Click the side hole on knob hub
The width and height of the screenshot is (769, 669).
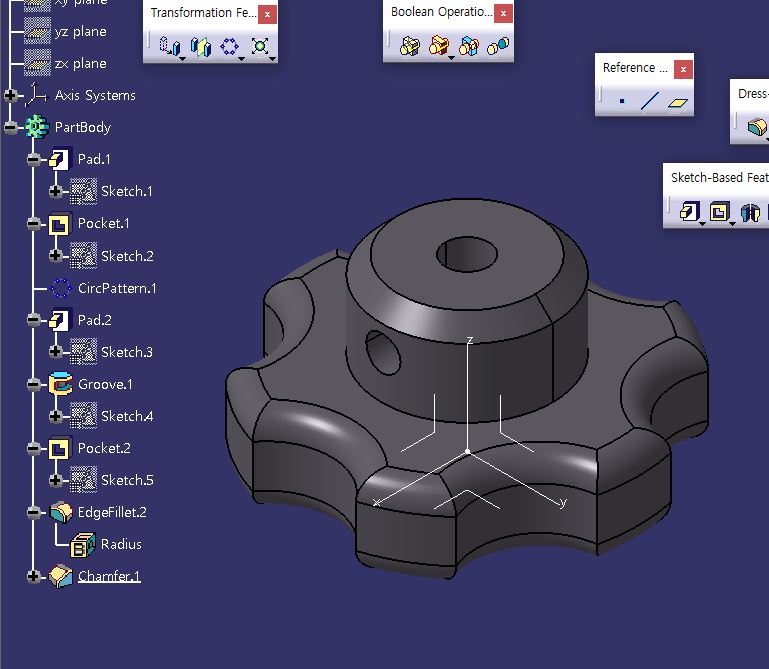point(383,353)
